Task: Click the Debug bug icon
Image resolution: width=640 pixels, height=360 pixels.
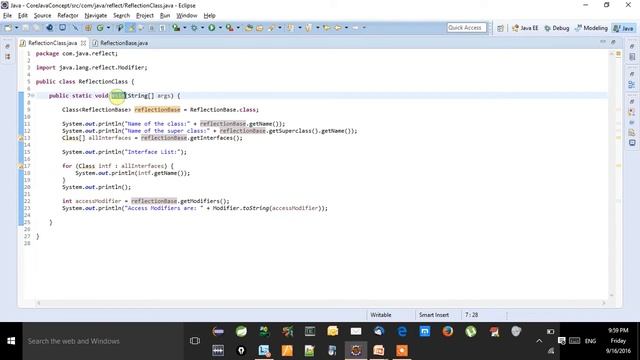Action: coord(194,28)
